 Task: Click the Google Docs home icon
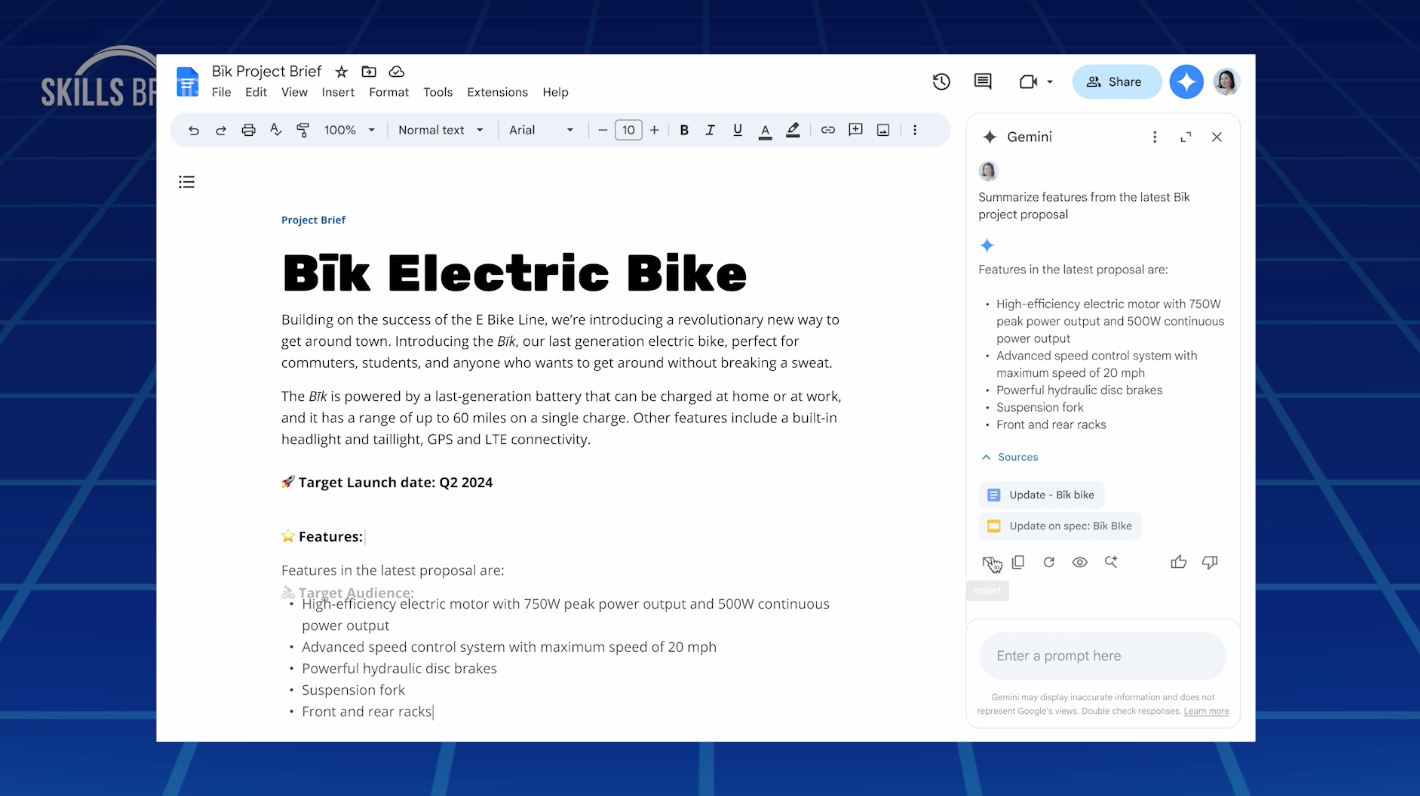(187, 82)
